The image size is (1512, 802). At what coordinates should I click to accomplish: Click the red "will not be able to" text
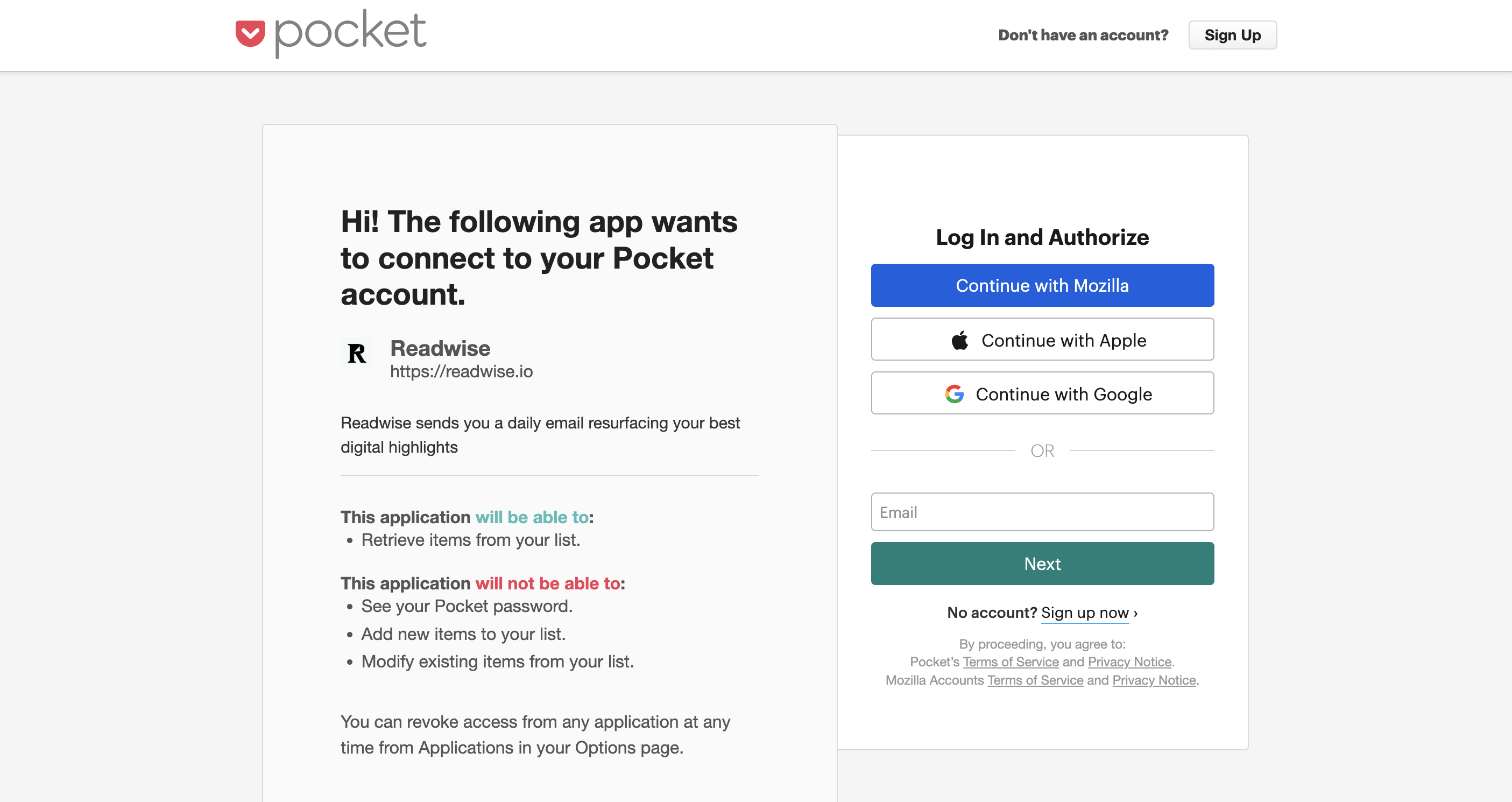point(548,583)
